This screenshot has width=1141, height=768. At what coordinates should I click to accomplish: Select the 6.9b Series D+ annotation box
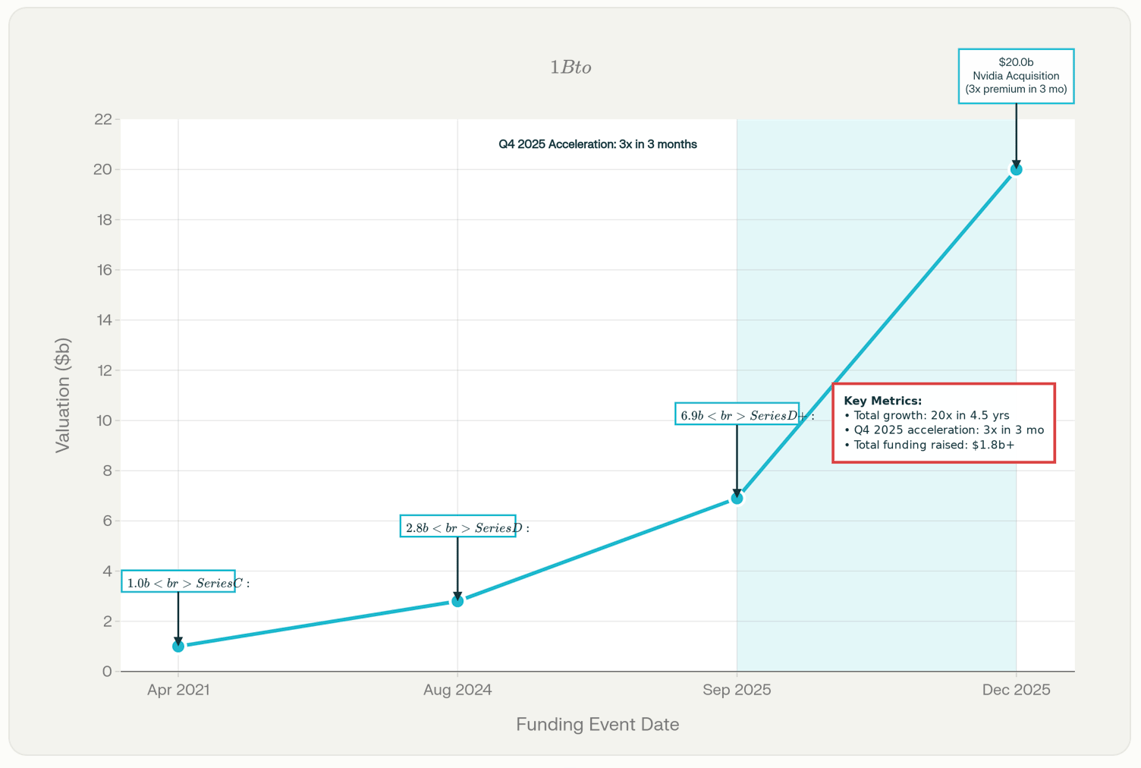click(737, 414)
